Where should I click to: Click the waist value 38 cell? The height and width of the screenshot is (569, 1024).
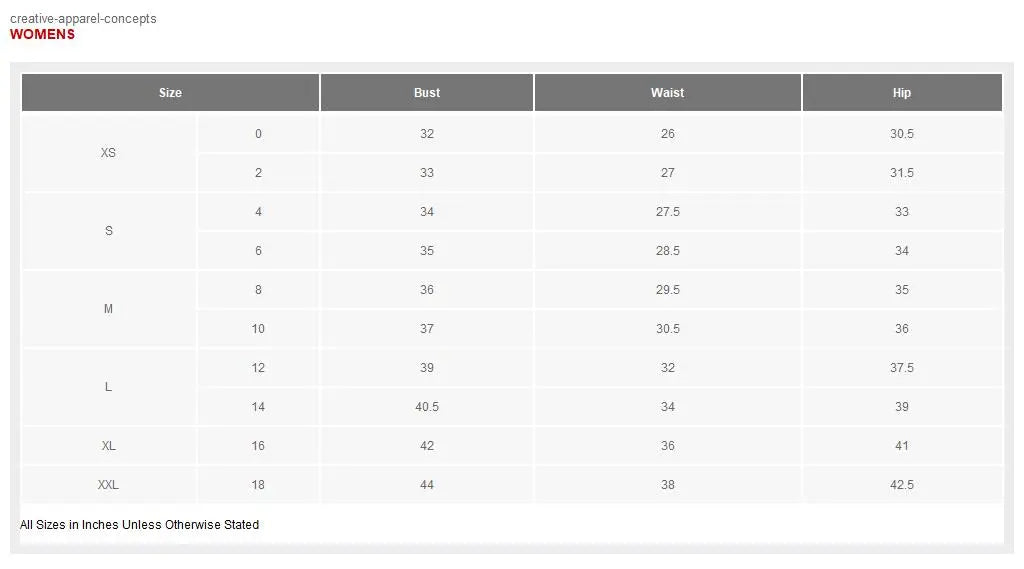(x=667, y=485)
